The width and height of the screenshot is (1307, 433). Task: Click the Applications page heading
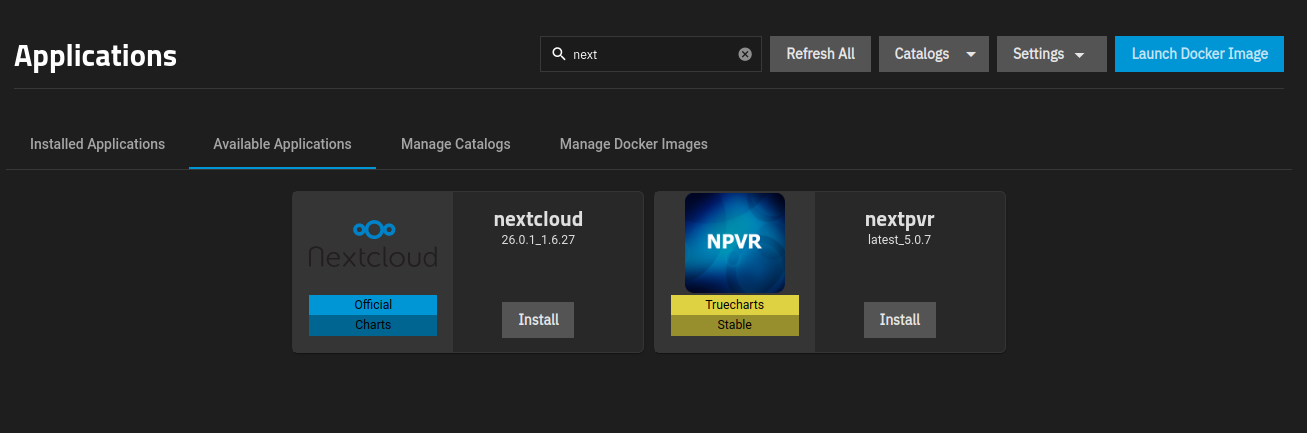point(96,56)
